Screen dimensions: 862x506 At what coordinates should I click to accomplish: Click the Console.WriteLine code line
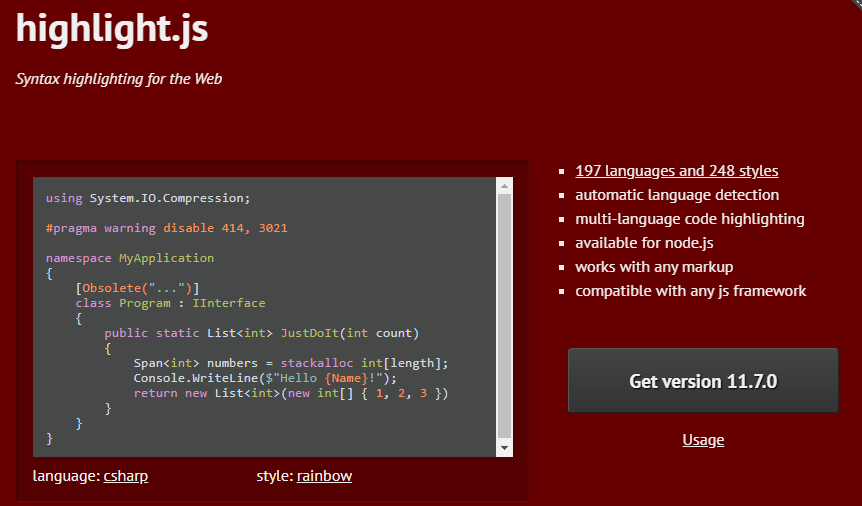click(x=265, y=378)
